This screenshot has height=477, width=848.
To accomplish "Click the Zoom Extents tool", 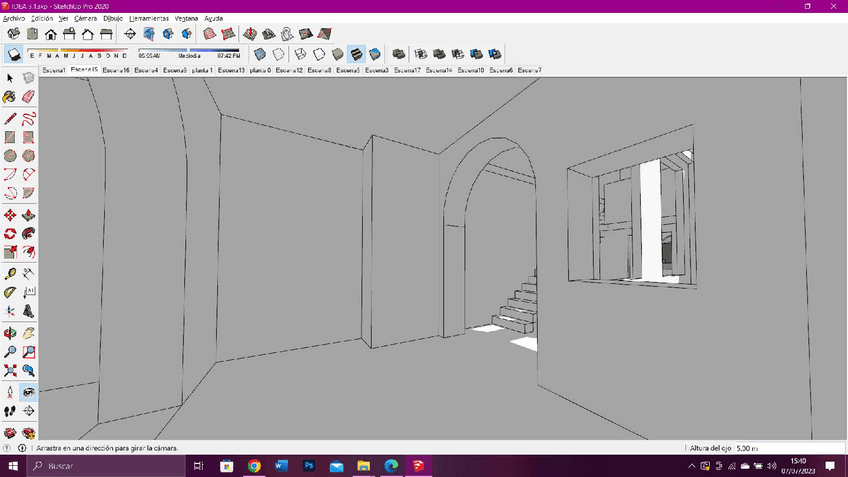I will [x=10, y=370].
